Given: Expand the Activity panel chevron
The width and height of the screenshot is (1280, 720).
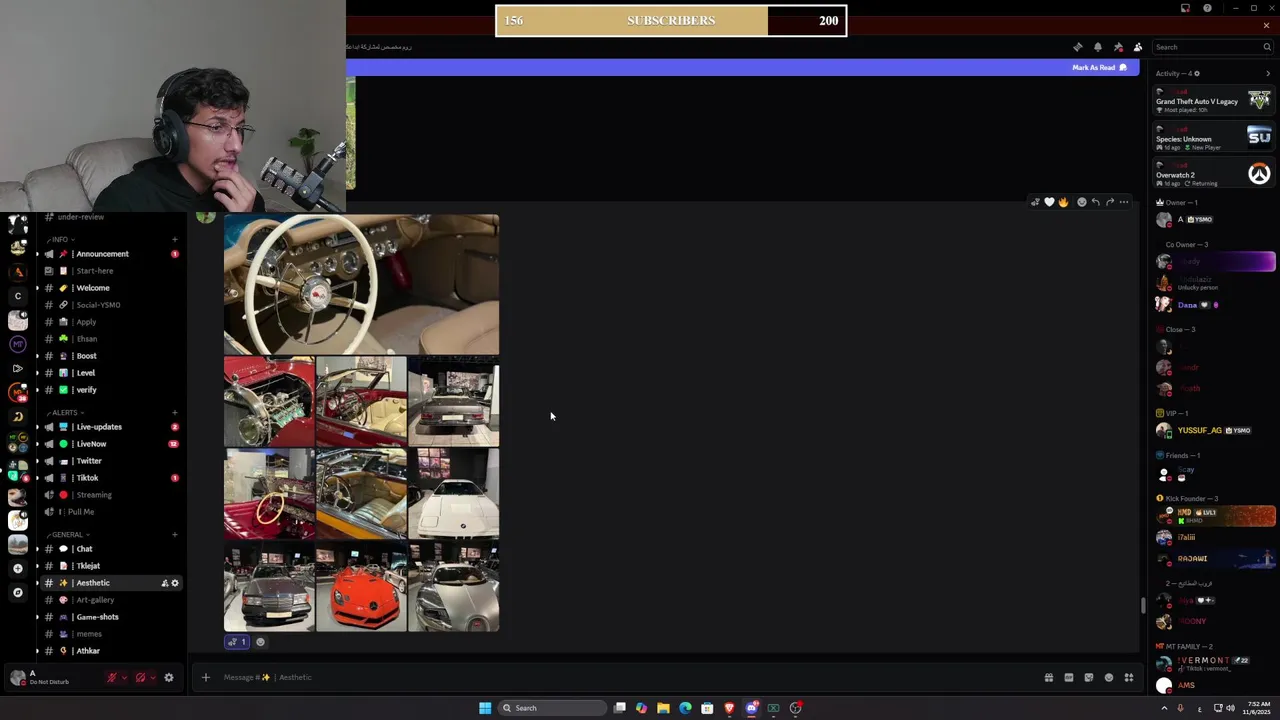Looking at the screenshot, I should point(1268,73).
